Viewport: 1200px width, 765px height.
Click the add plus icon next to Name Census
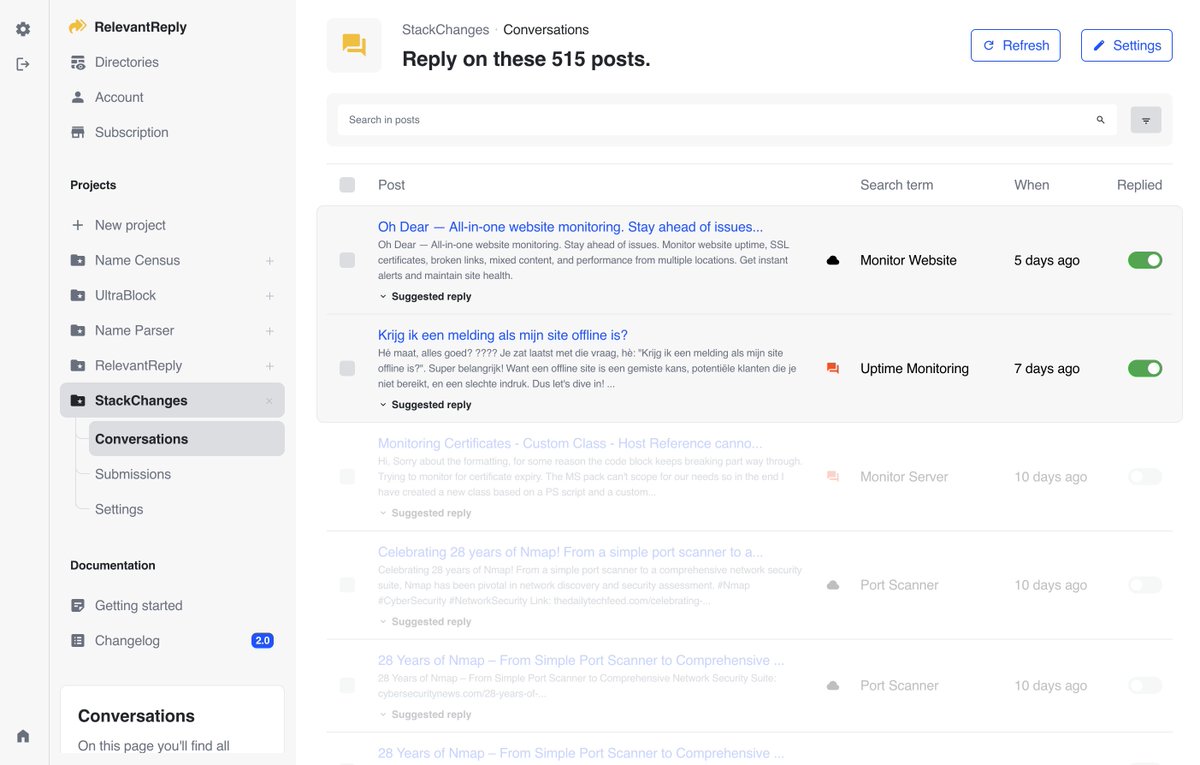[270, 261]
